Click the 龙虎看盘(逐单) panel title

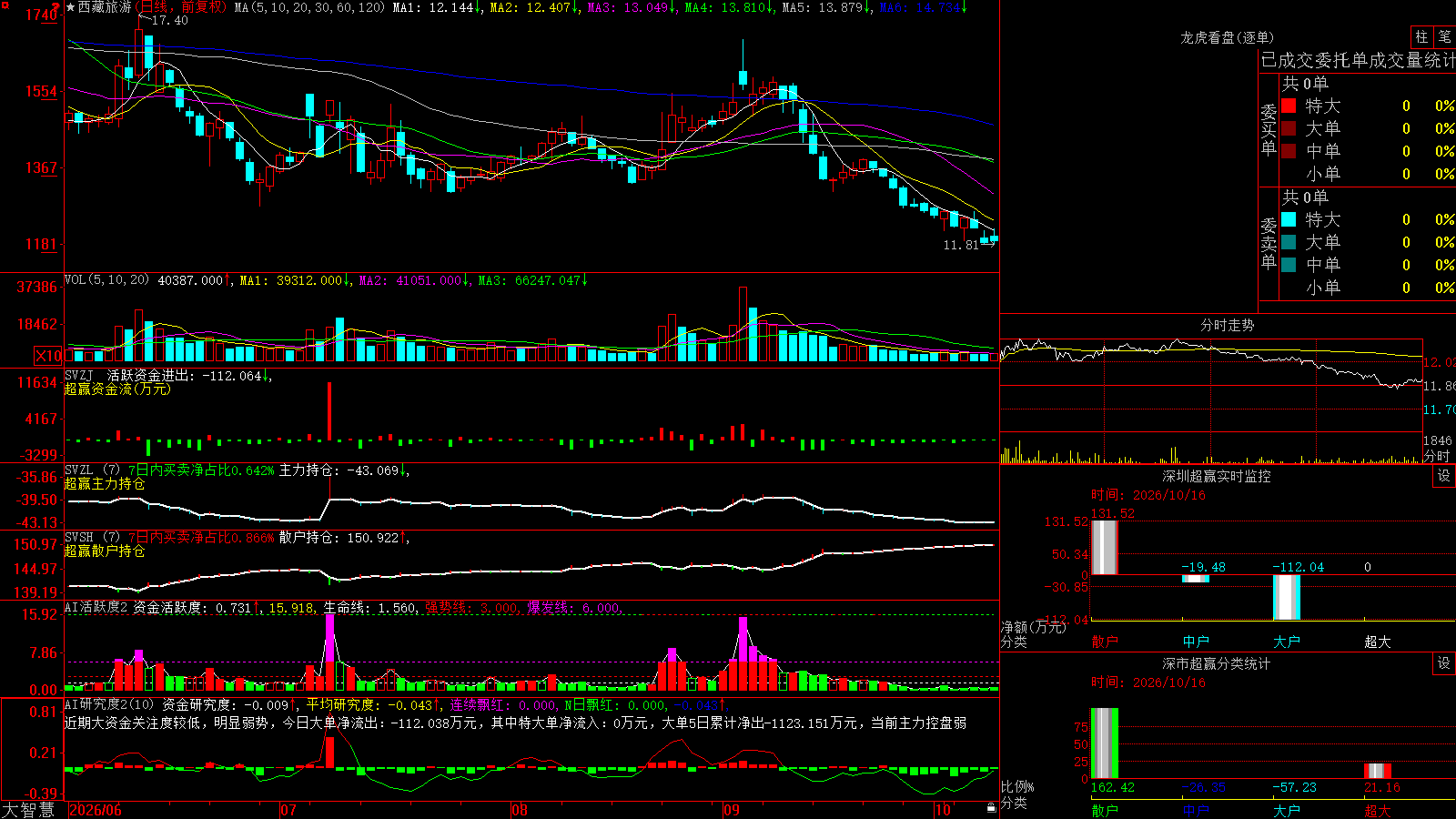(1227, 37)
